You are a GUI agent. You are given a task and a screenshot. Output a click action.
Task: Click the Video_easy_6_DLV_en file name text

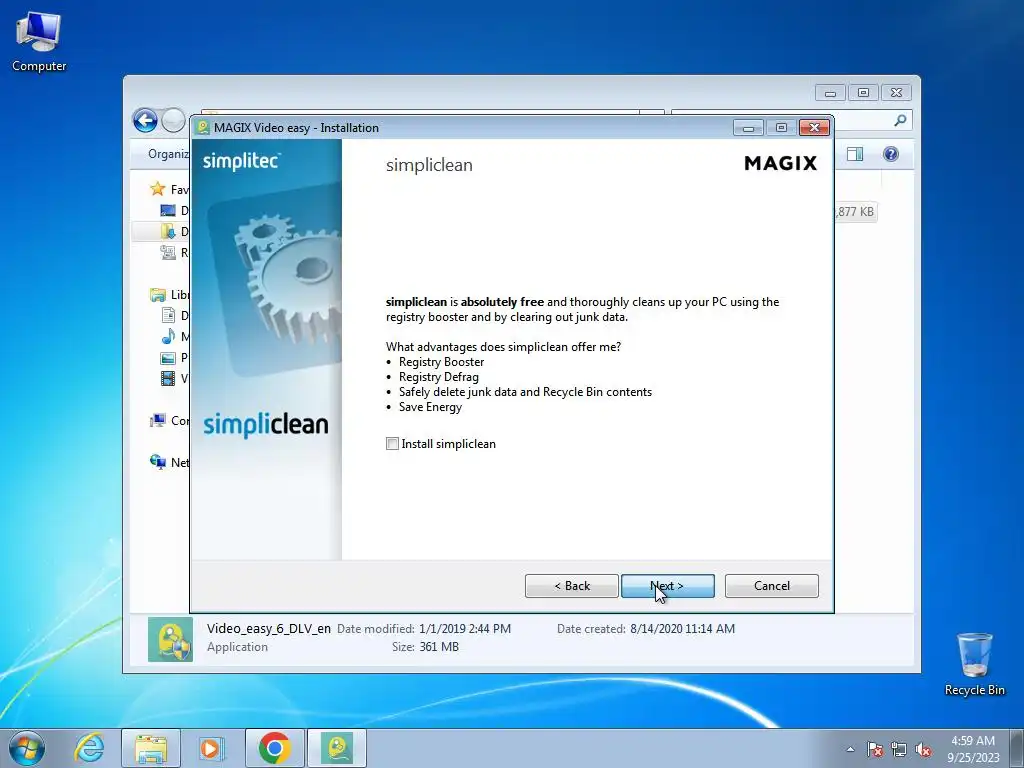point(269,629)
